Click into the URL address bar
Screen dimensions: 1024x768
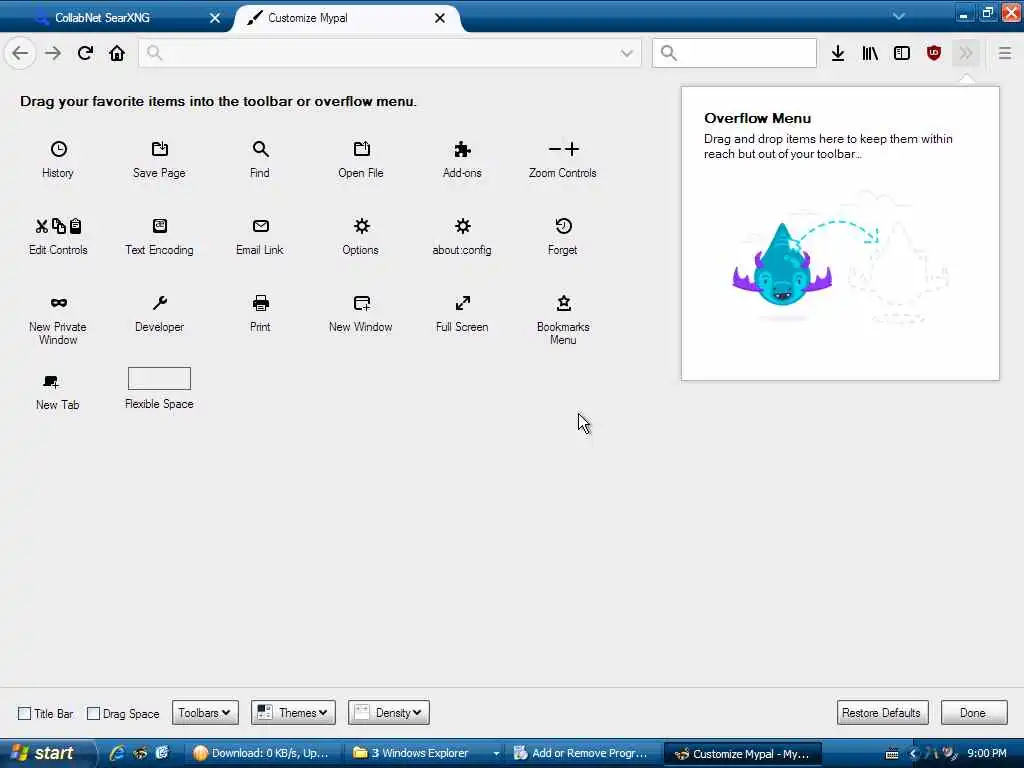pyautogui.click(x=390, y=53)
